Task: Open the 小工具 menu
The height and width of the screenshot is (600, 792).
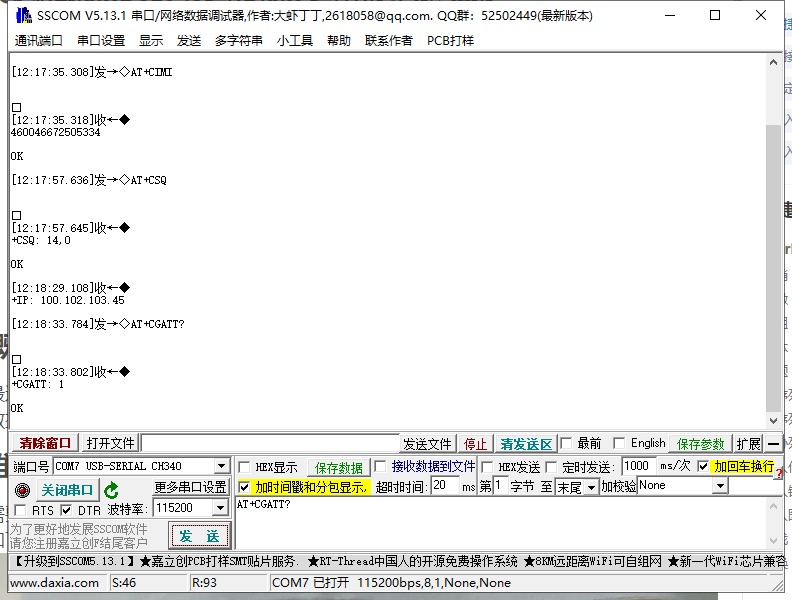Action: 294,40
